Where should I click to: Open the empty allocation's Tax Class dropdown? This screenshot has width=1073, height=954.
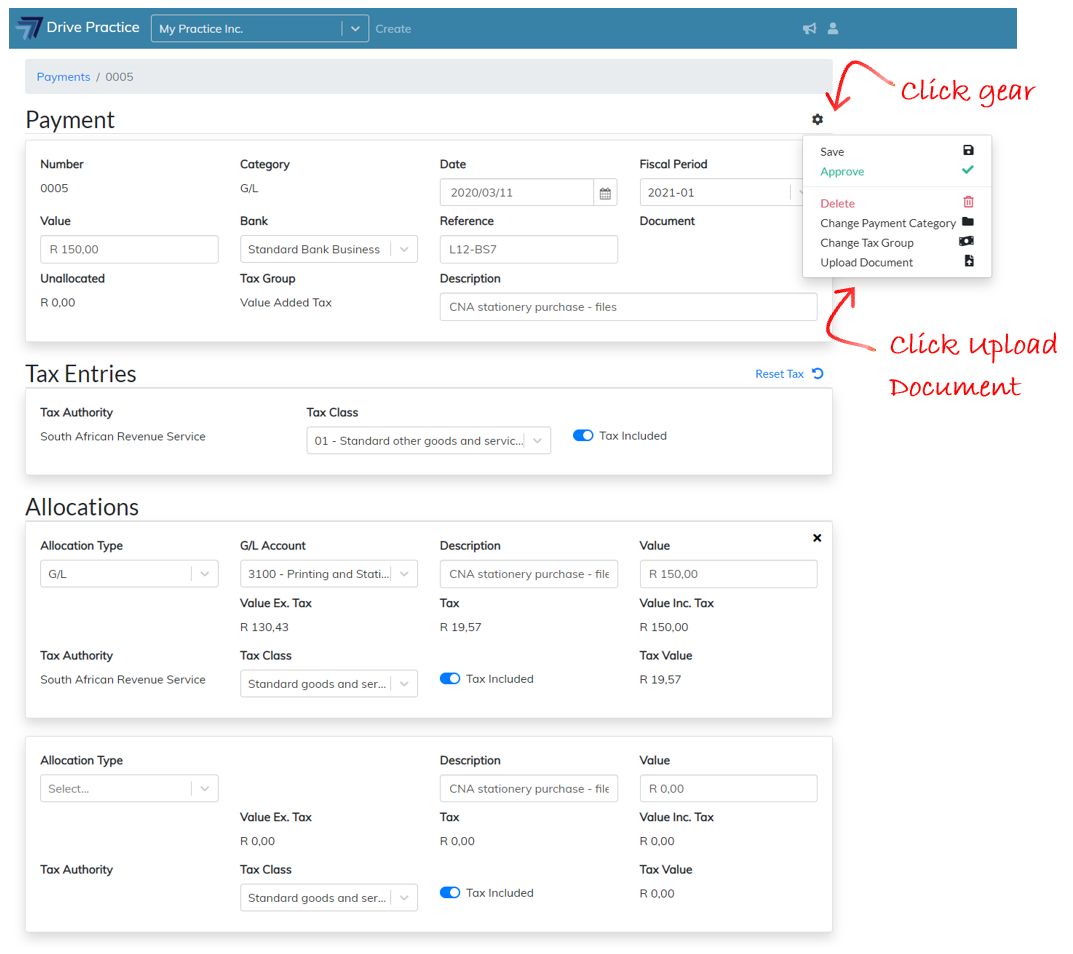click(x=328, y=898)
